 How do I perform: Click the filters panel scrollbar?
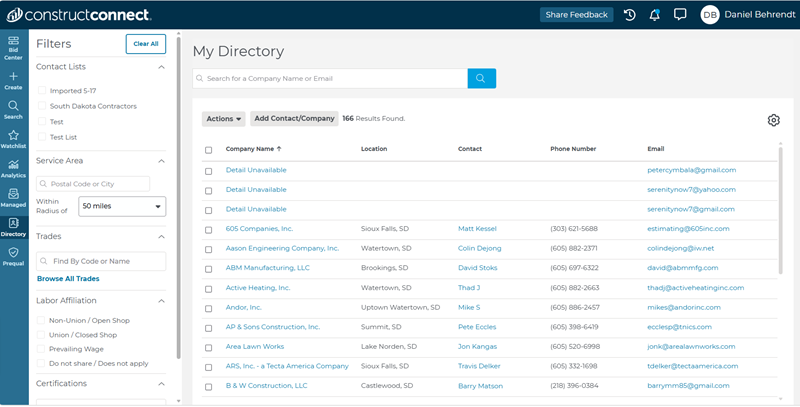click(x=179, y=199)
